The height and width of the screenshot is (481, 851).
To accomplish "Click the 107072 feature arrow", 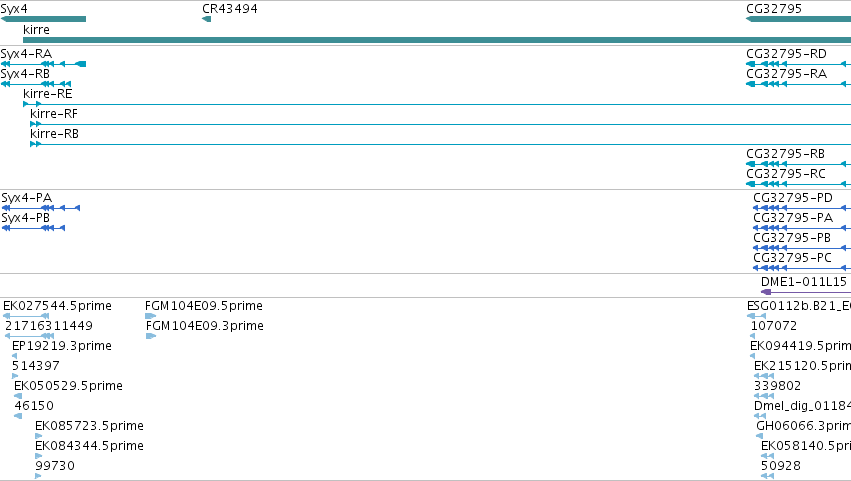I will point(753,336).
